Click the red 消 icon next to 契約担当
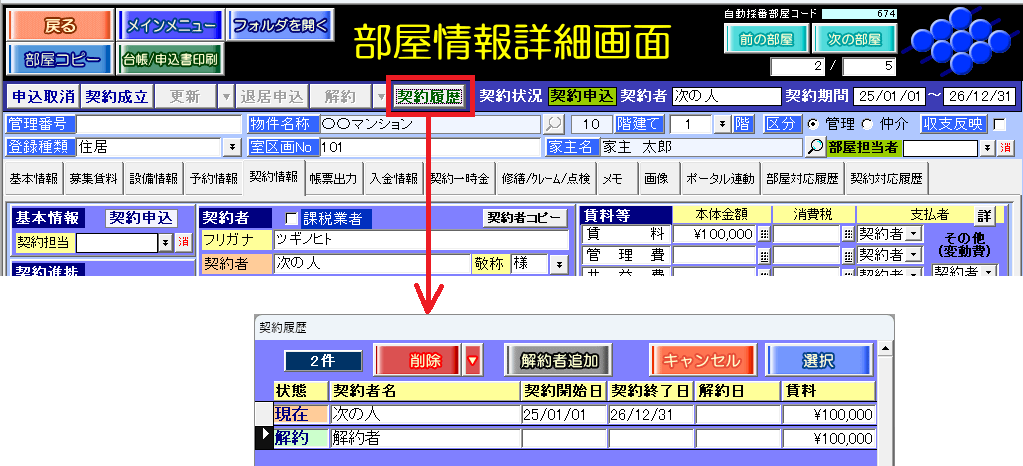1023x466 pixels. (183, 242)
